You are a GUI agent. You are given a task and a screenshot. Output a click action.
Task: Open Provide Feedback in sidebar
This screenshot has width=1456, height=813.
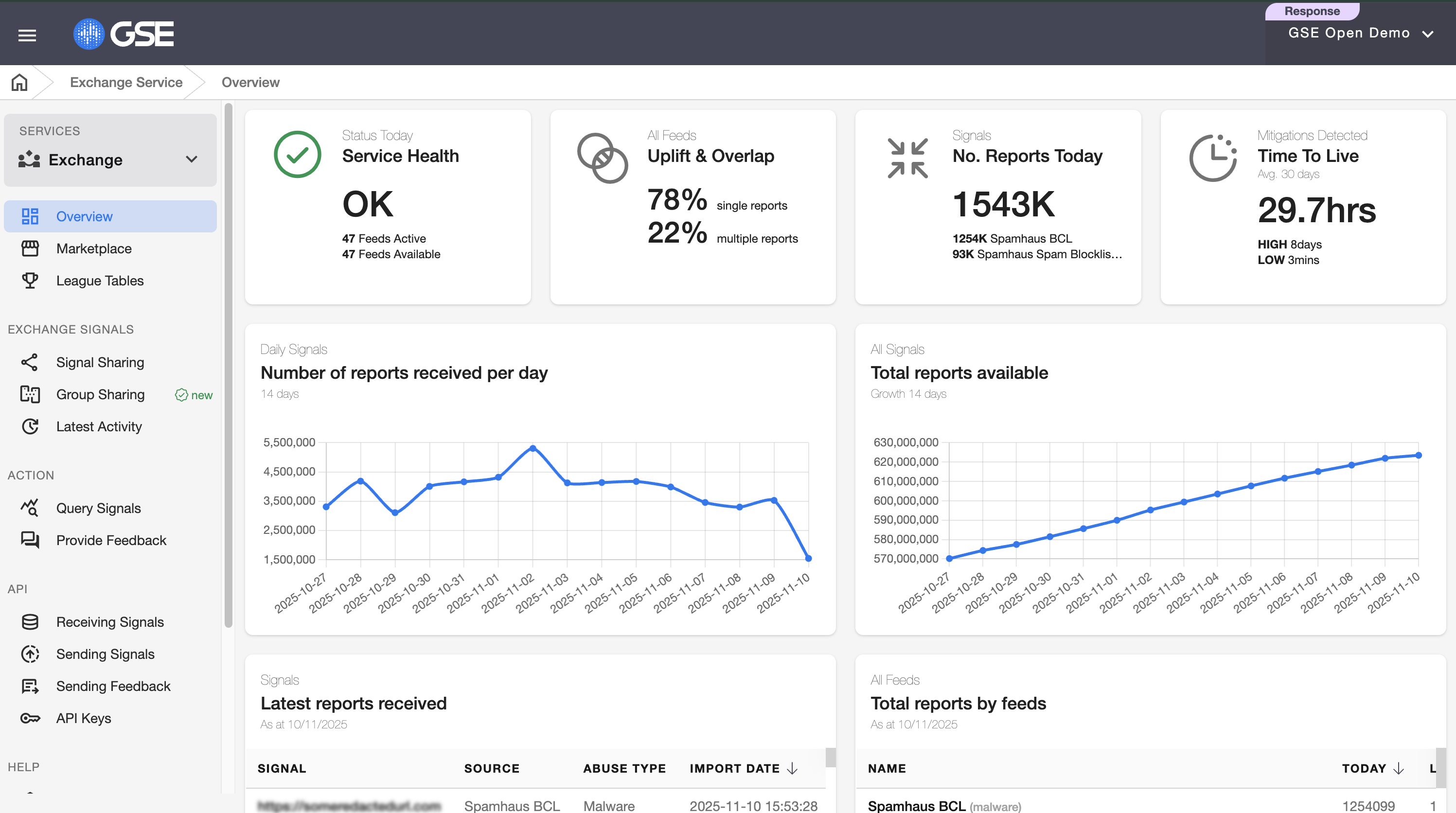click(111, 540)
